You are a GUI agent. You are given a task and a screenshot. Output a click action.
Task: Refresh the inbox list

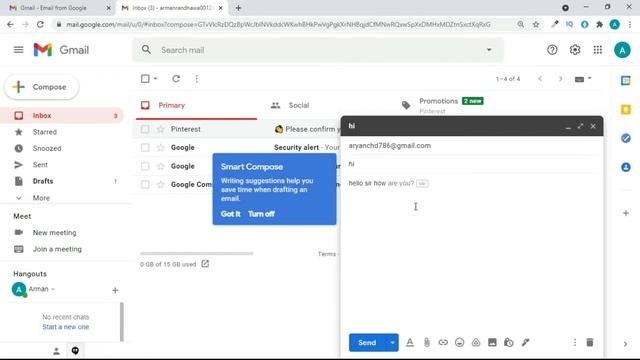click(176, 78)
